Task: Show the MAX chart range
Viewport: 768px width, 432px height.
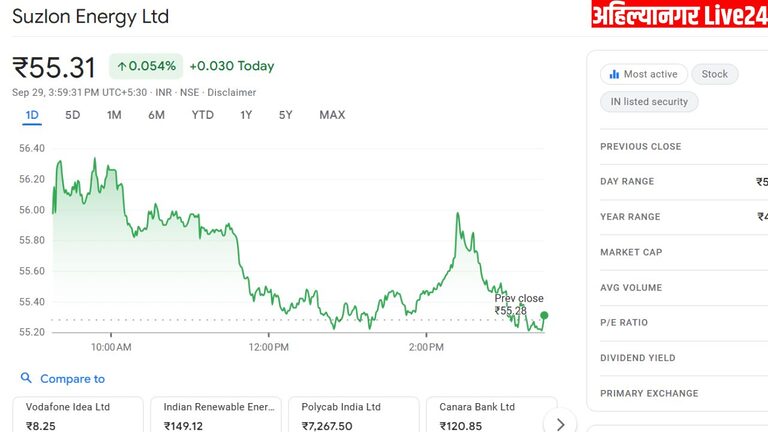Action: coord(332,115)
